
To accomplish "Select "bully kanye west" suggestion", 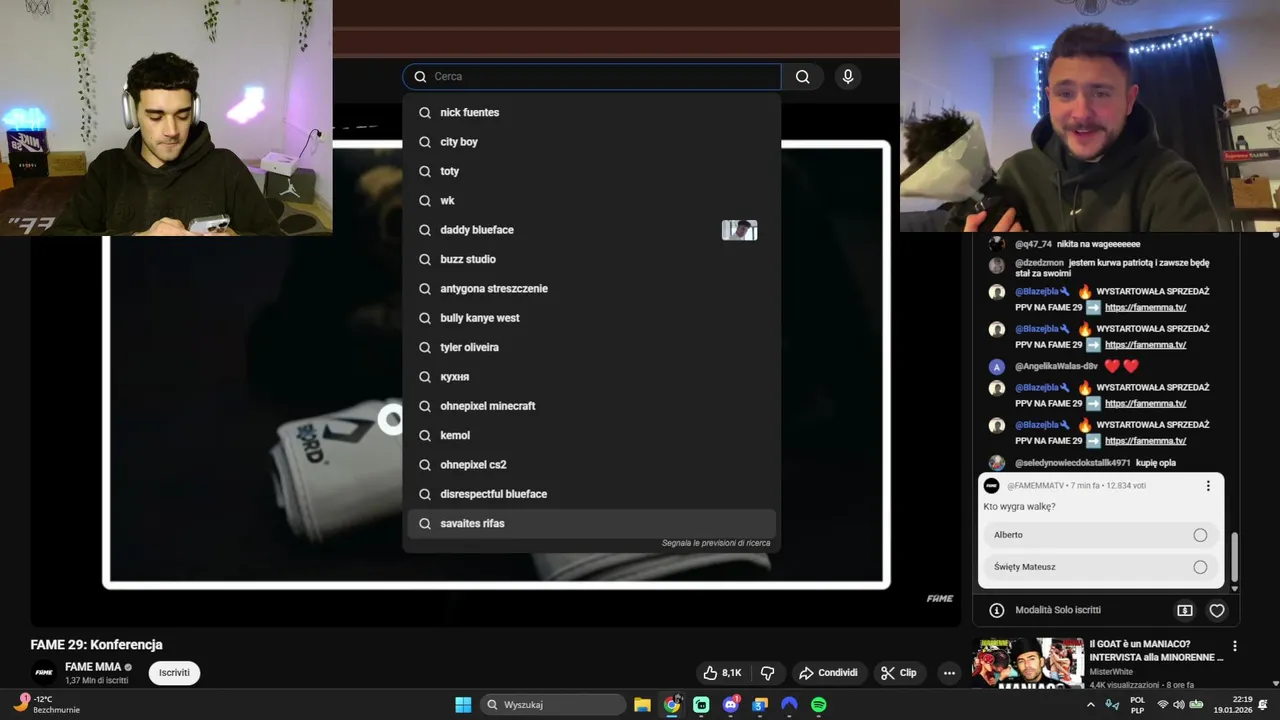I will click(592, 318).
